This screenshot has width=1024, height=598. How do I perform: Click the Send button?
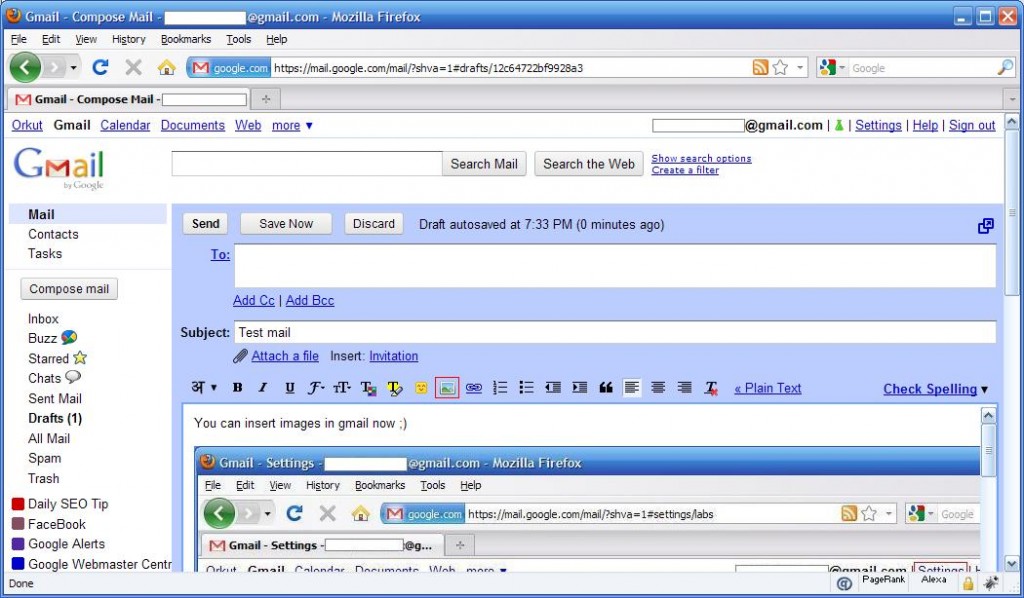pyautogui.click(x=206, y=224)
